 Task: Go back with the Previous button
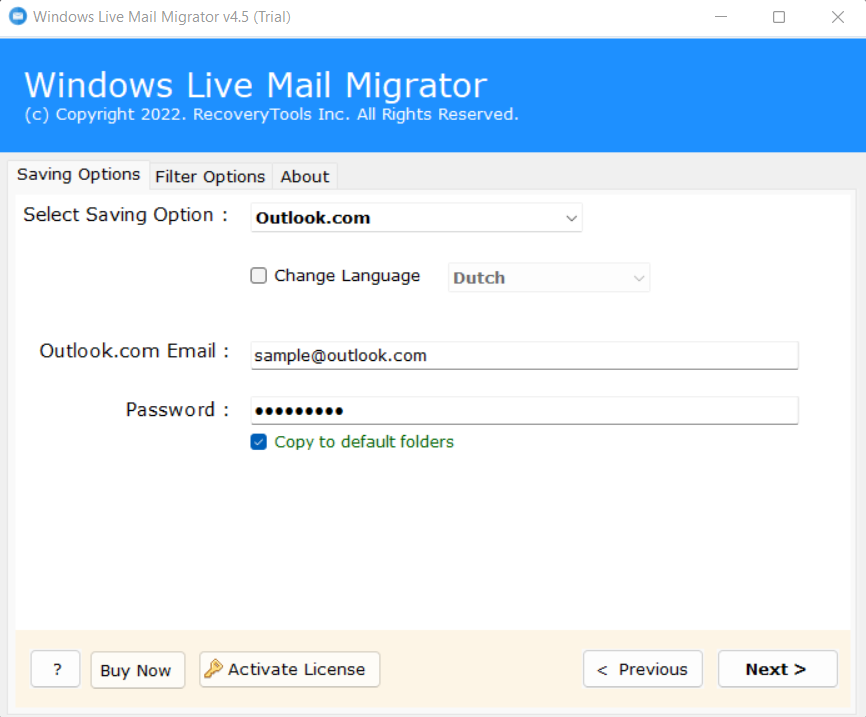pos(643,669)
